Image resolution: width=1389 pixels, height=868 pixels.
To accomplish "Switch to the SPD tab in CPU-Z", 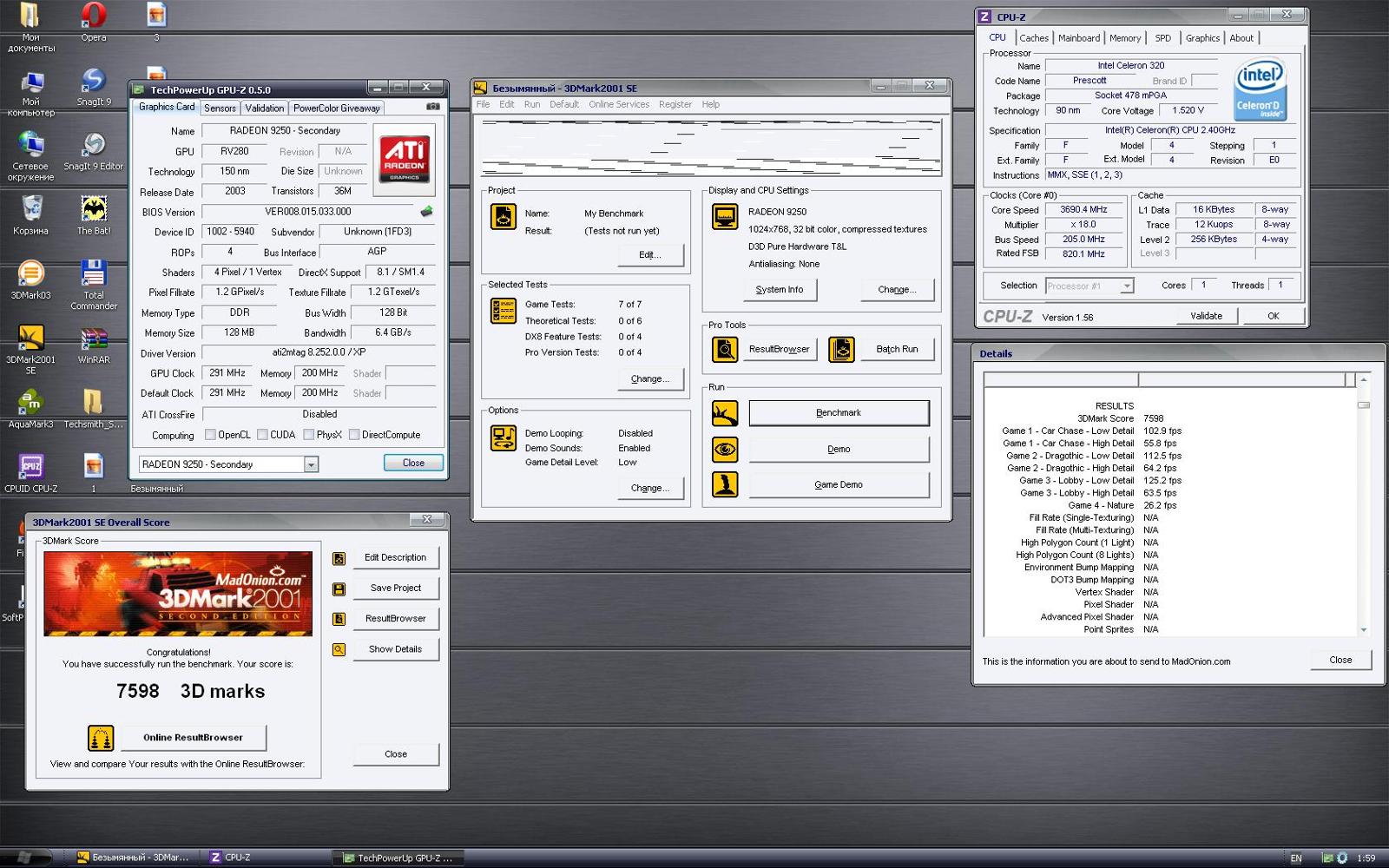I will 1162,38.
